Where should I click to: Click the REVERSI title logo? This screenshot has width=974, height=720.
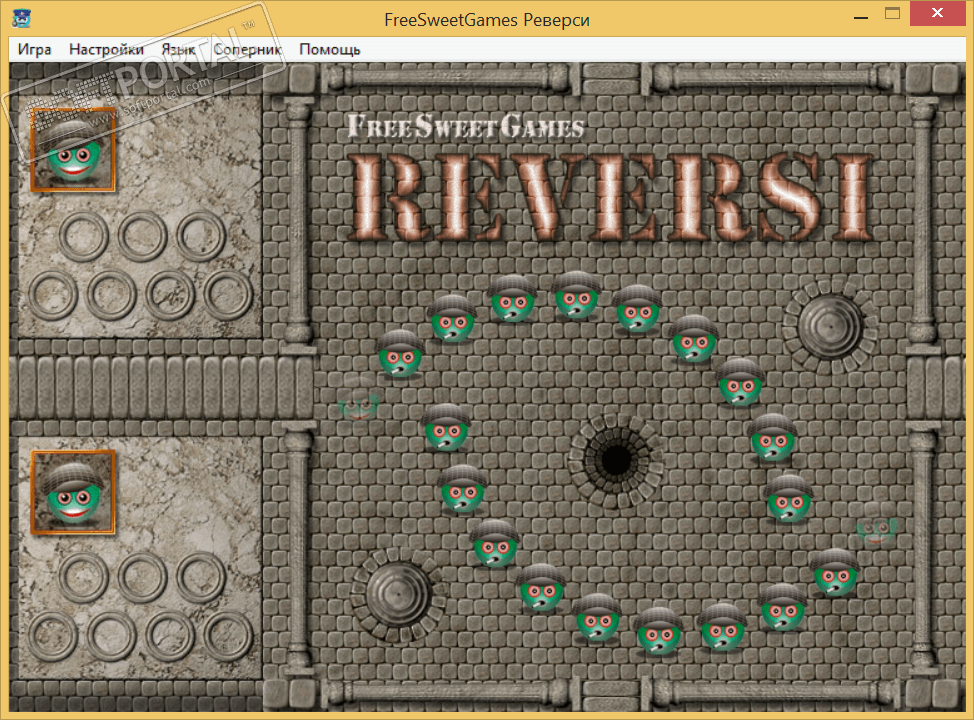pos(610,198)
